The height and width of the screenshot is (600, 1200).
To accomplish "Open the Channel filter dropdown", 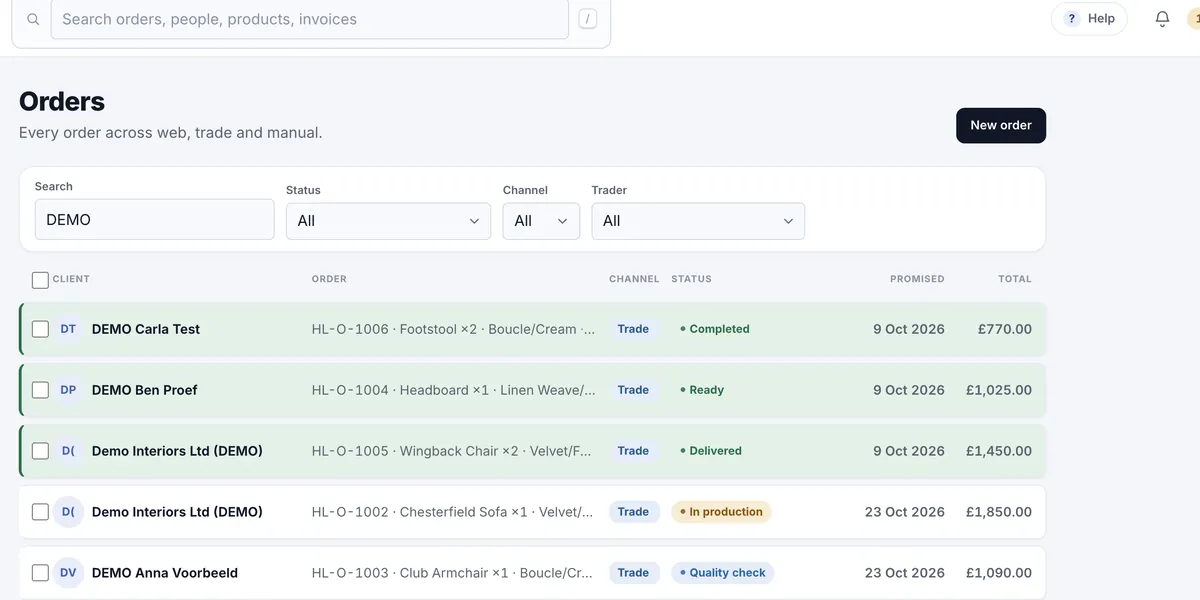I will 541,221.
